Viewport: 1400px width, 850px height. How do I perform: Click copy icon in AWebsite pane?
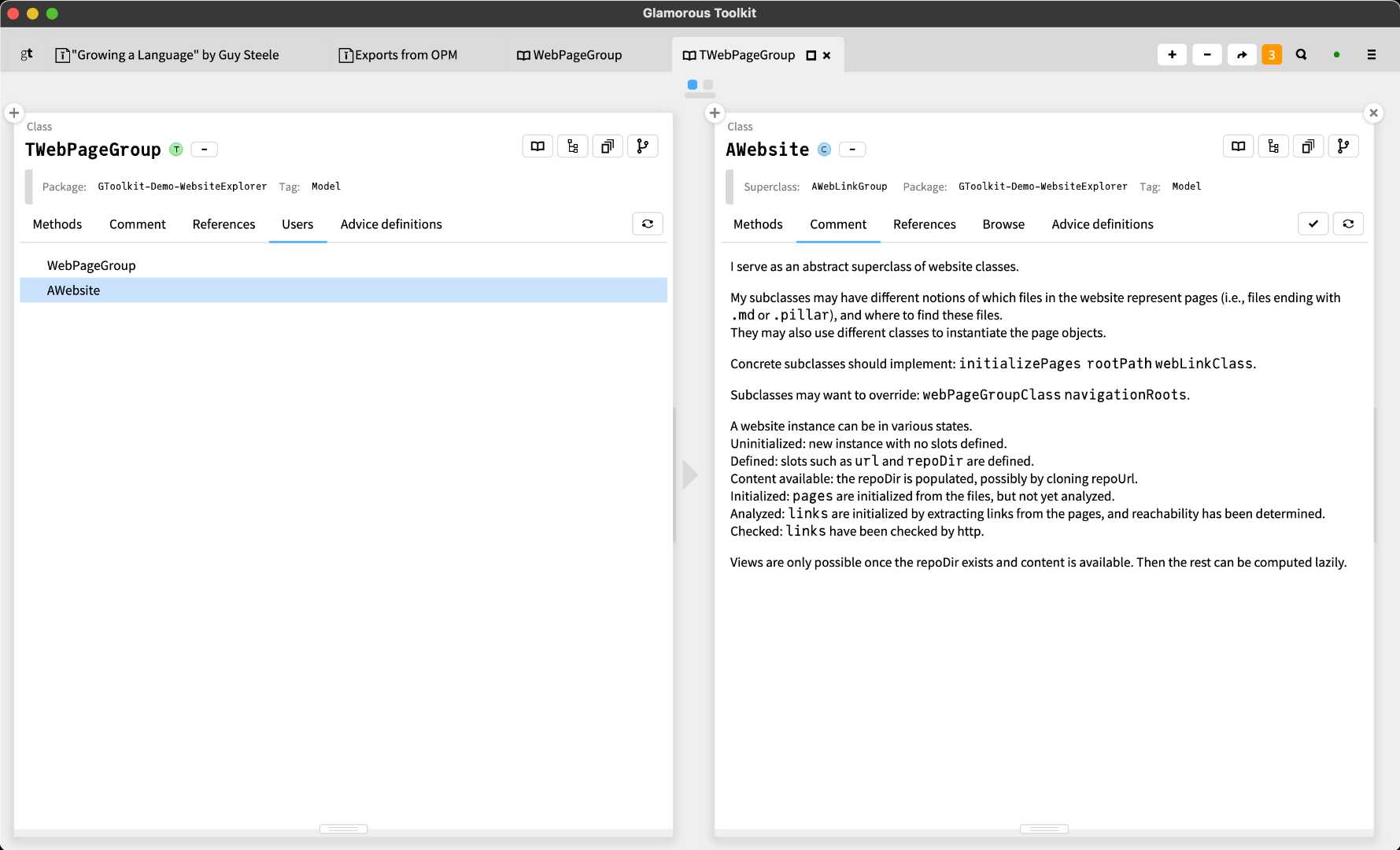(x=1308, y=146)
